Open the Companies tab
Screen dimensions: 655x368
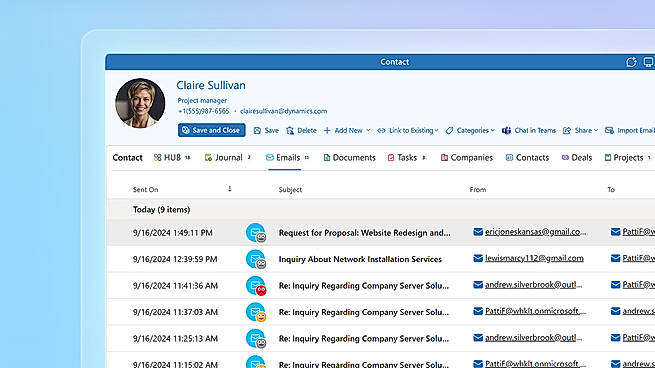pyautogui.click(x=467, y=157)
